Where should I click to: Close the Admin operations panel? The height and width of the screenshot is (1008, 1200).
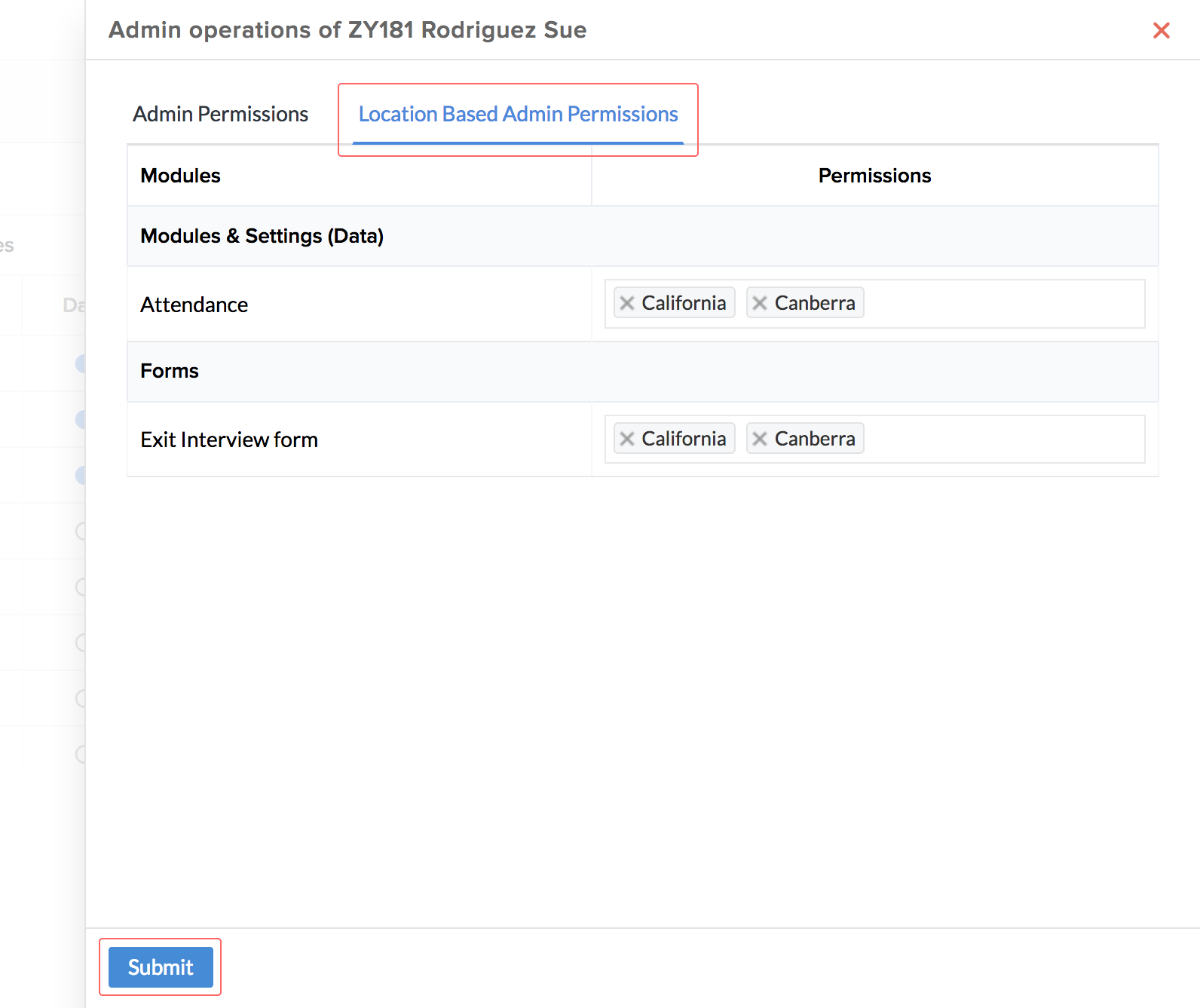pyautogui.click(x=1161, y=30)
